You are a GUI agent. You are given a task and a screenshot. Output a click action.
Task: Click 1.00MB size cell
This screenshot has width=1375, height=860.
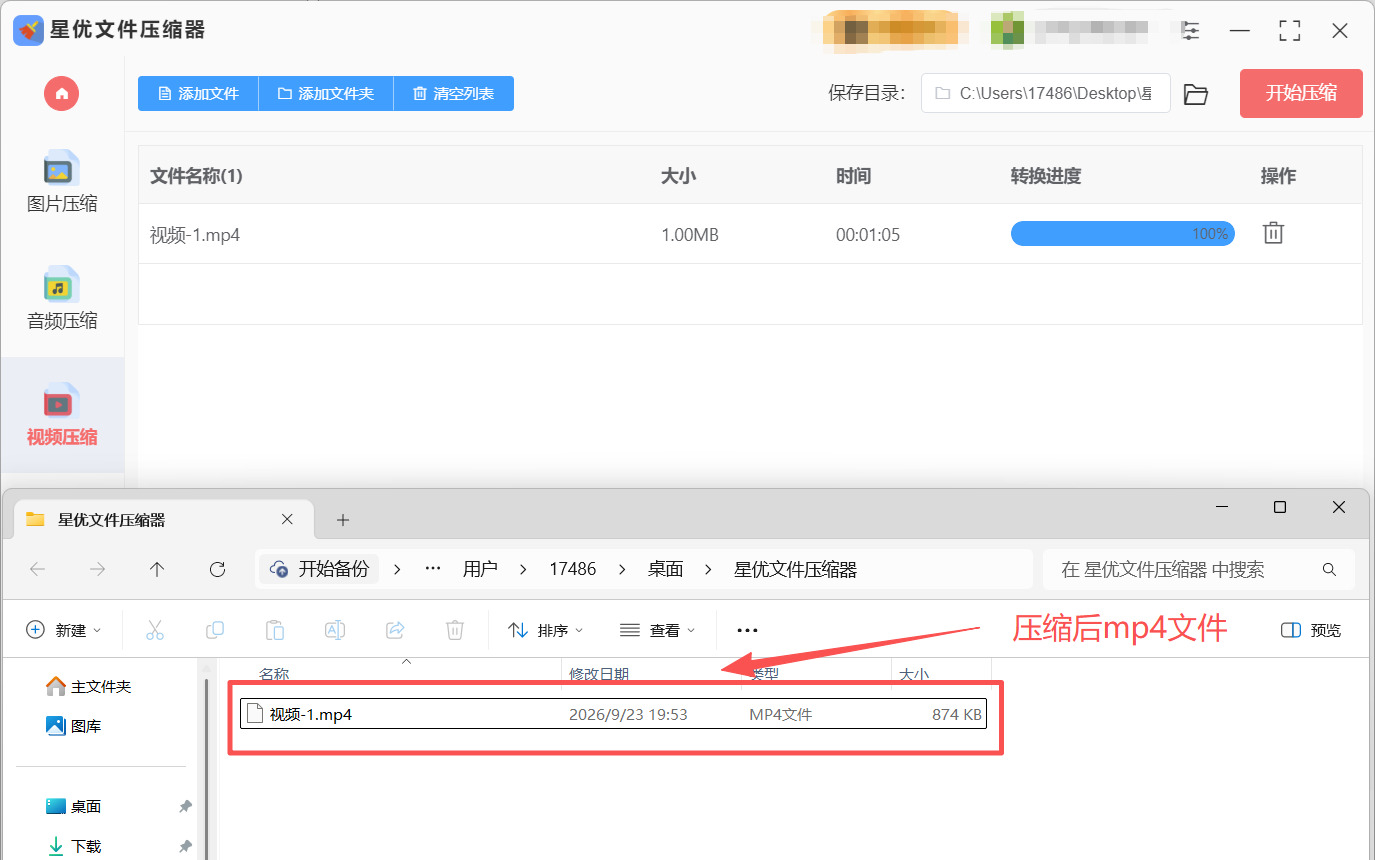point(690,235)
